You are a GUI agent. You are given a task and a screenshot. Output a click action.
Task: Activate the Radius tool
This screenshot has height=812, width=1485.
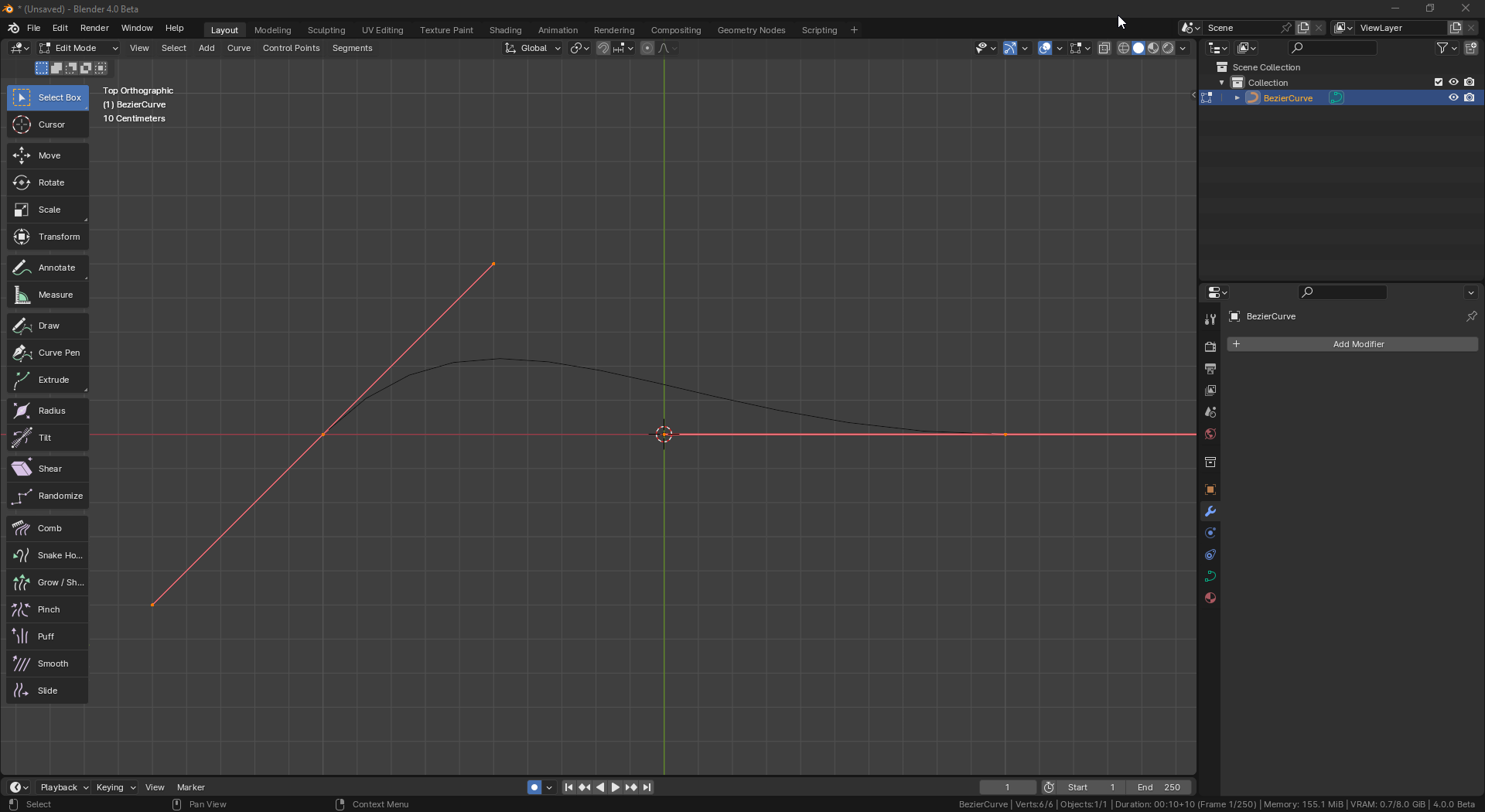tap(48, 411)
